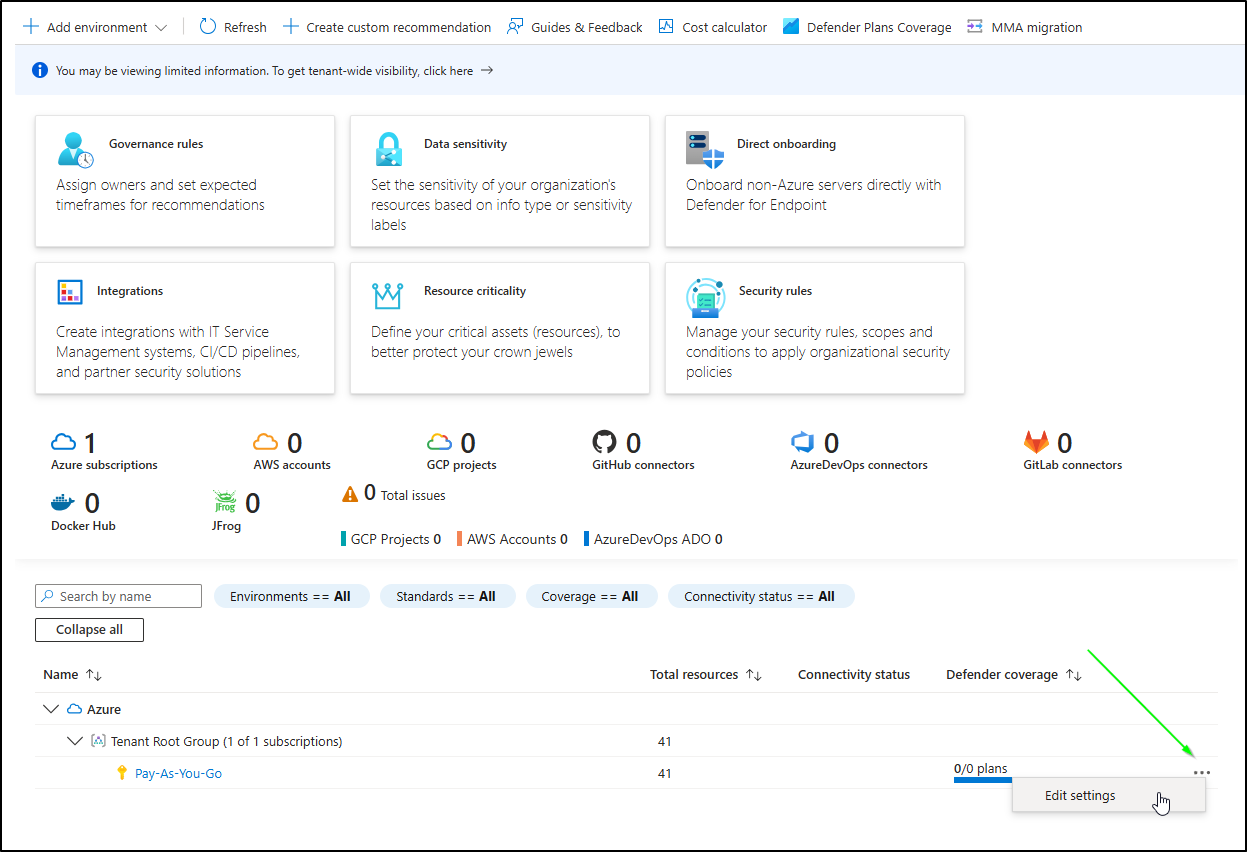Click the Security rules card title

(775, 291)
